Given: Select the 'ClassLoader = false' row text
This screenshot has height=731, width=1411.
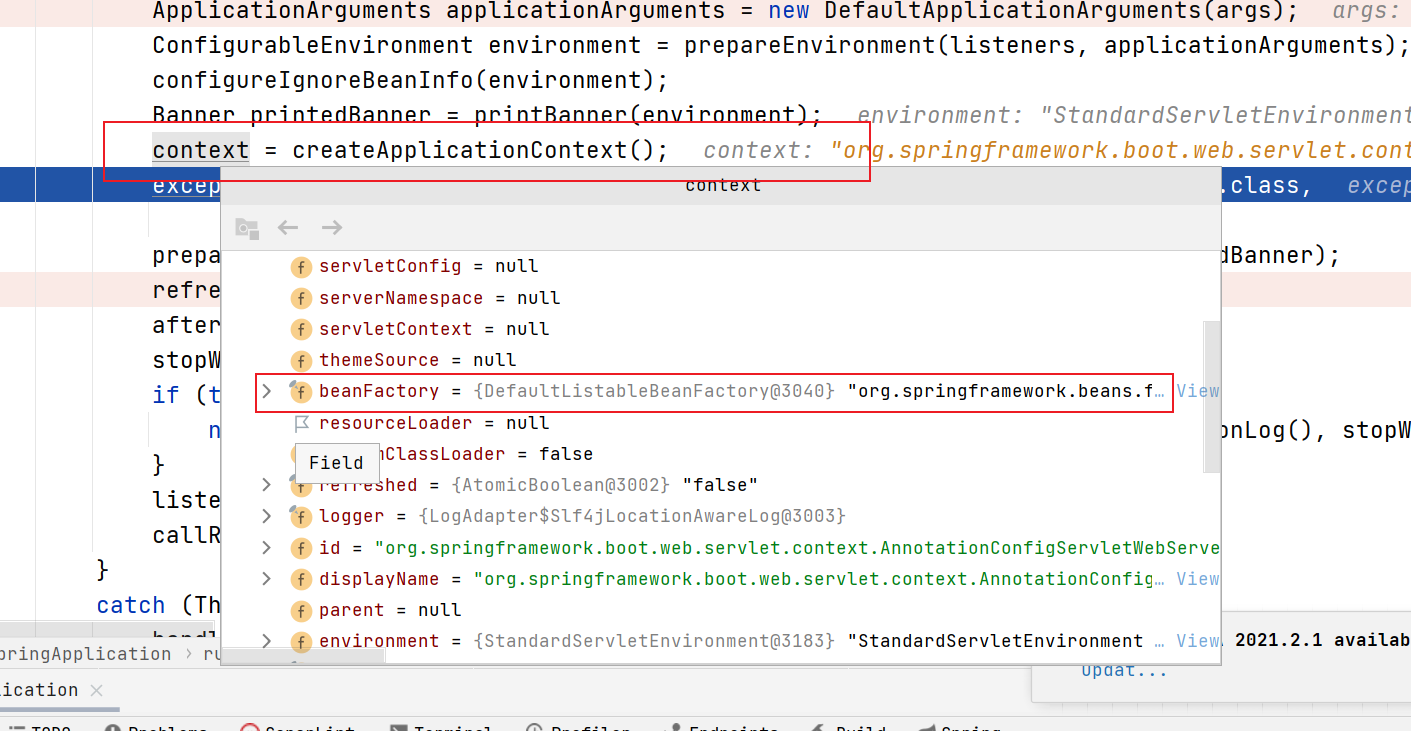Looking at the screenshot, I should click(x=489, y=454).
